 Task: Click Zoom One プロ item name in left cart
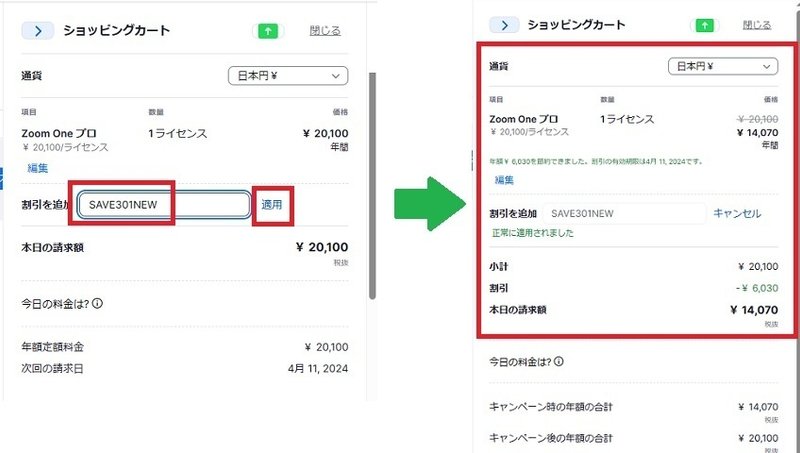pos(59,134)
